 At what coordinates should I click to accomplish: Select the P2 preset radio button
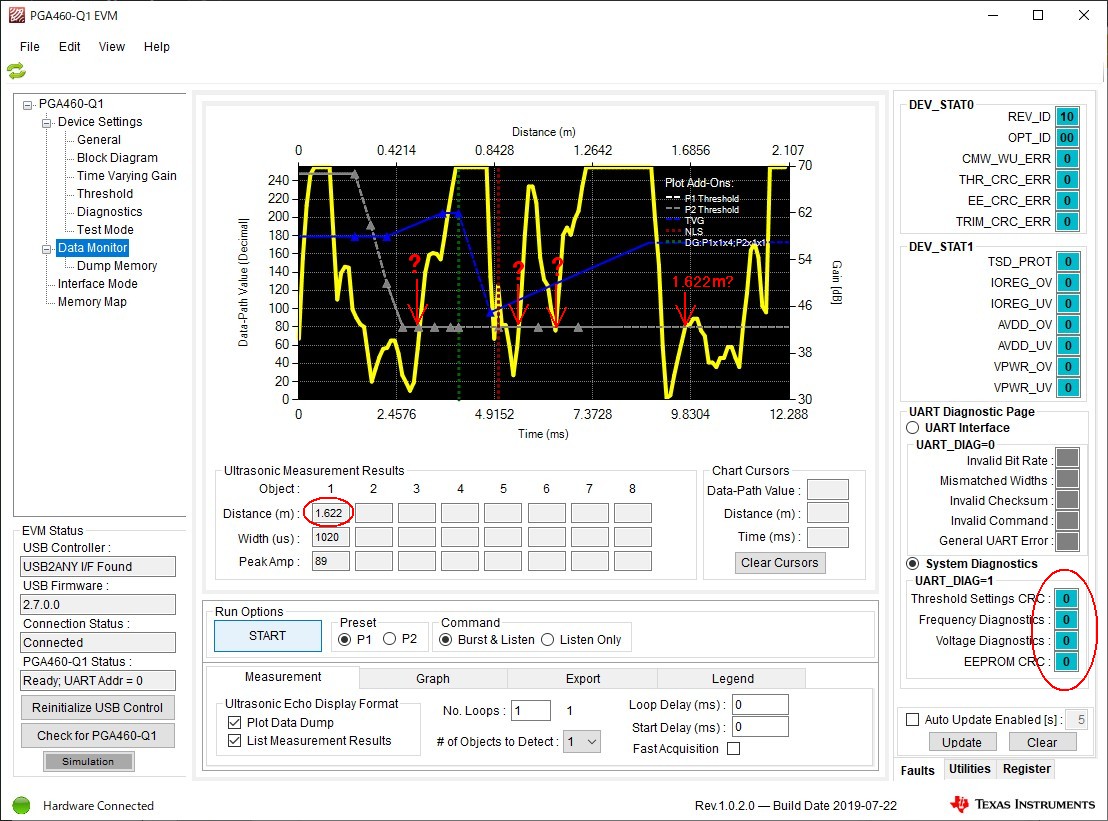389,639
